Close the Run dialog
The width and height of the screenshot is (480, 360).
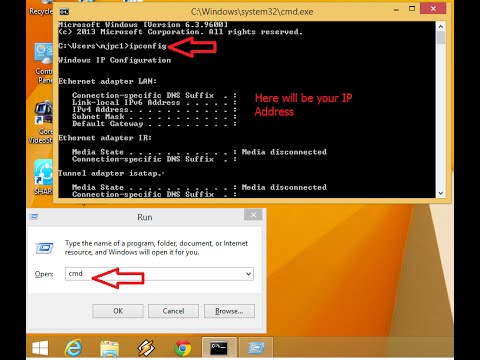click(x=253, y=215)
